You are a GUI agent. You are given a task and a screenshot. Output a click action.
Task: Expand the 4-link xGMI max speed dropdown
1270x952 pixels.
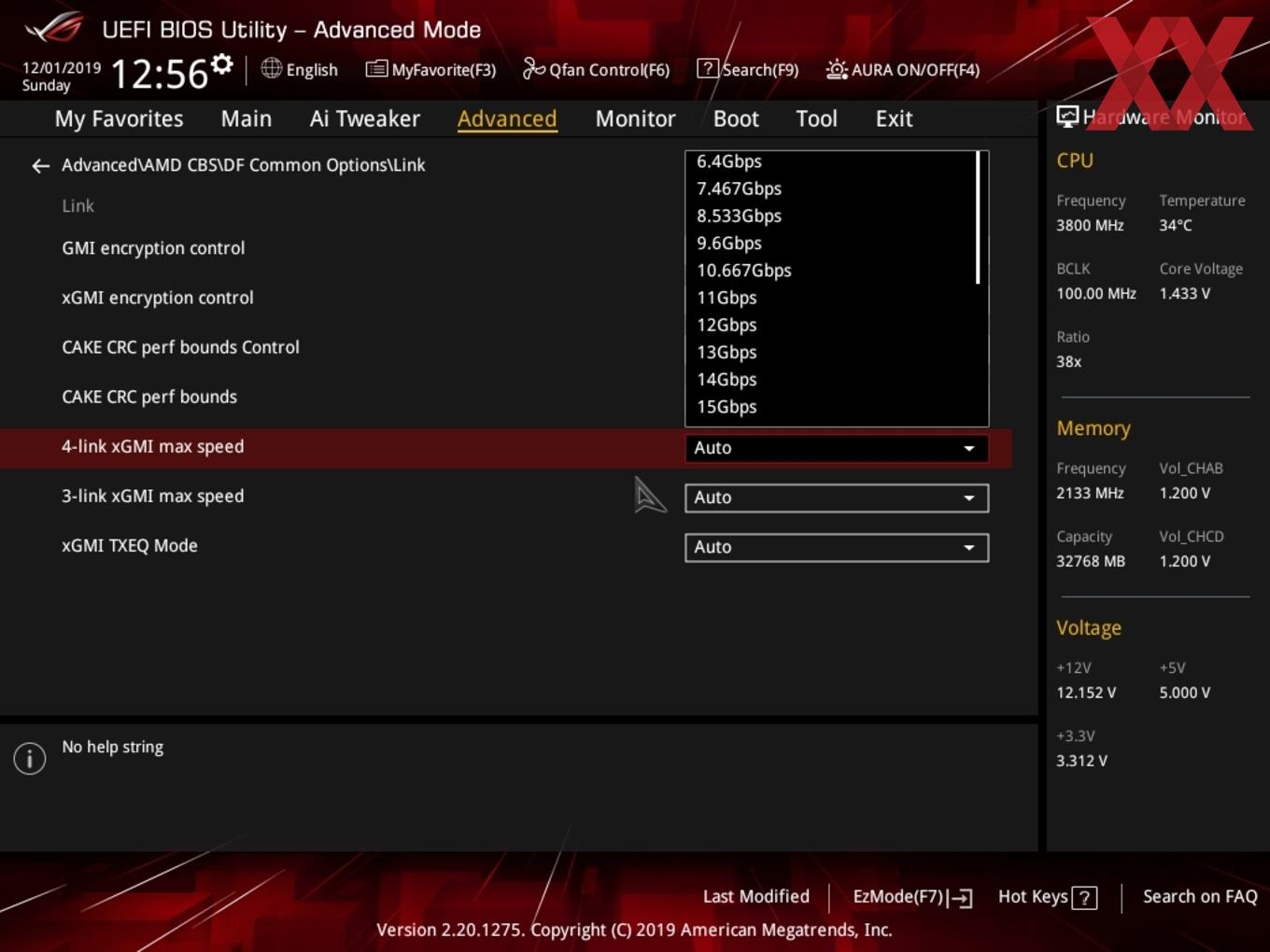pos(837,448)
